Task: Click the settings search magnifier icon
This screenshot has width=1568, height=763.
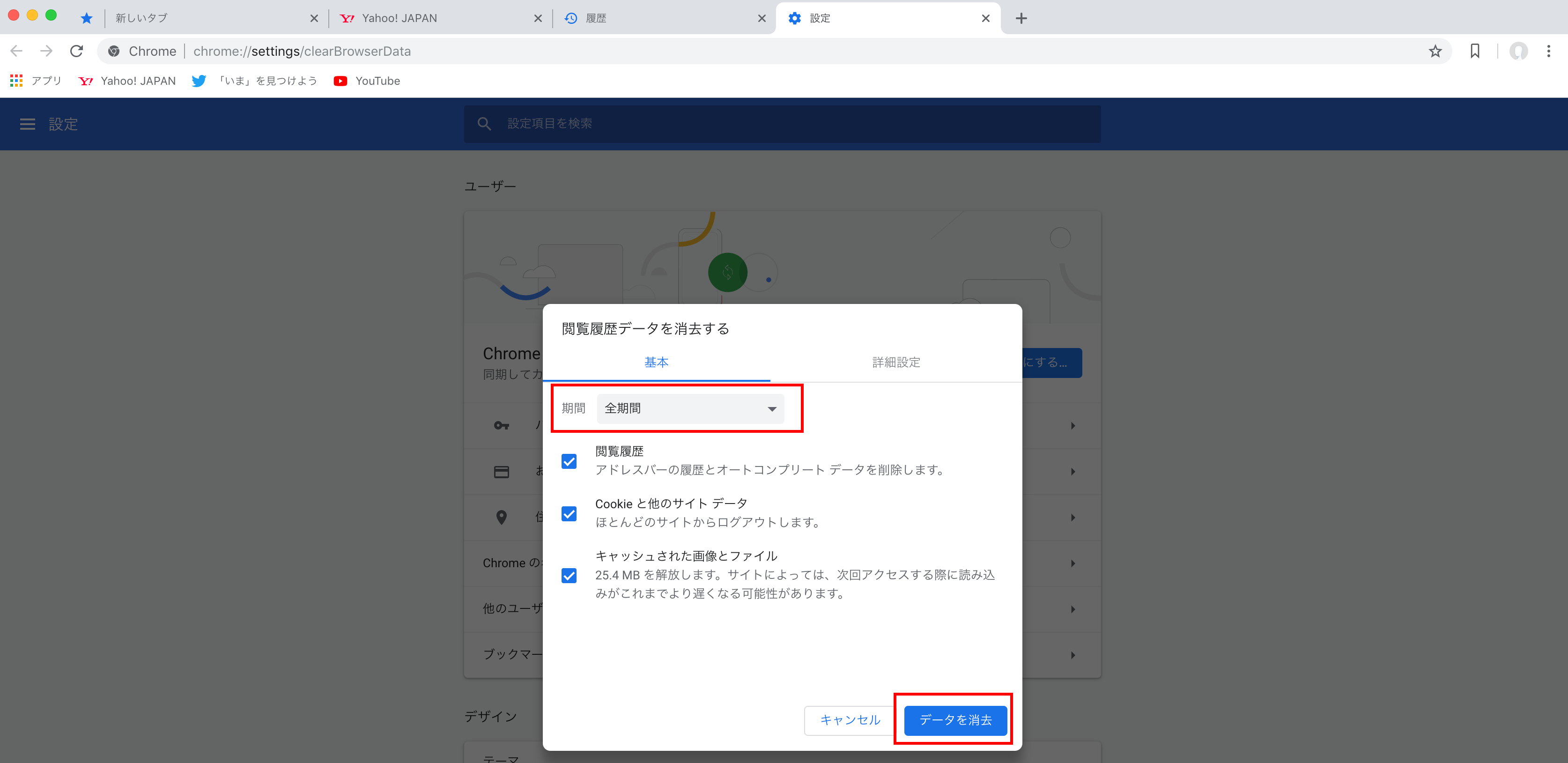Action: (x=484, y=124)
